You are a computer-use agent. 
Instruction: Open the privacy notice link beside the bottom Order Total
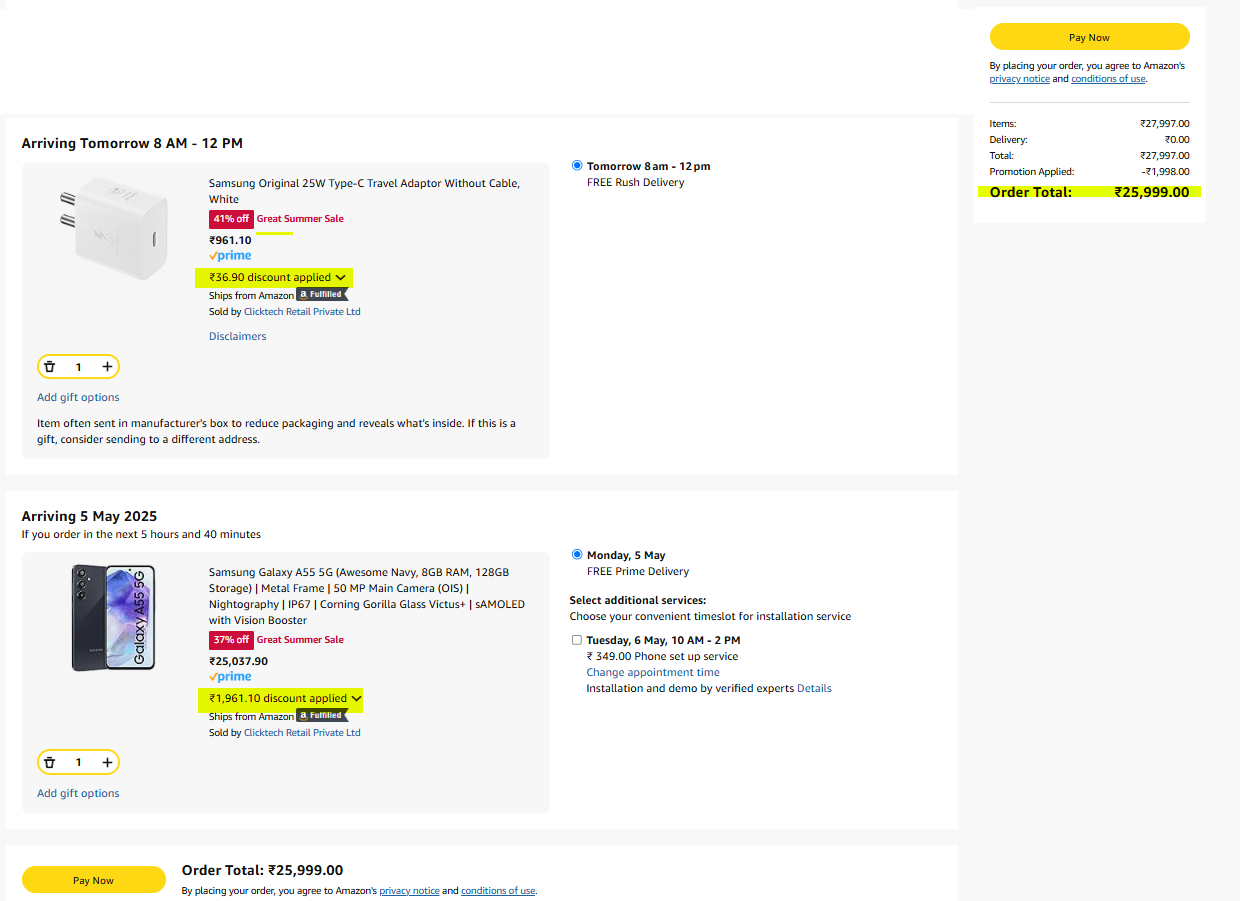point(409,891)
